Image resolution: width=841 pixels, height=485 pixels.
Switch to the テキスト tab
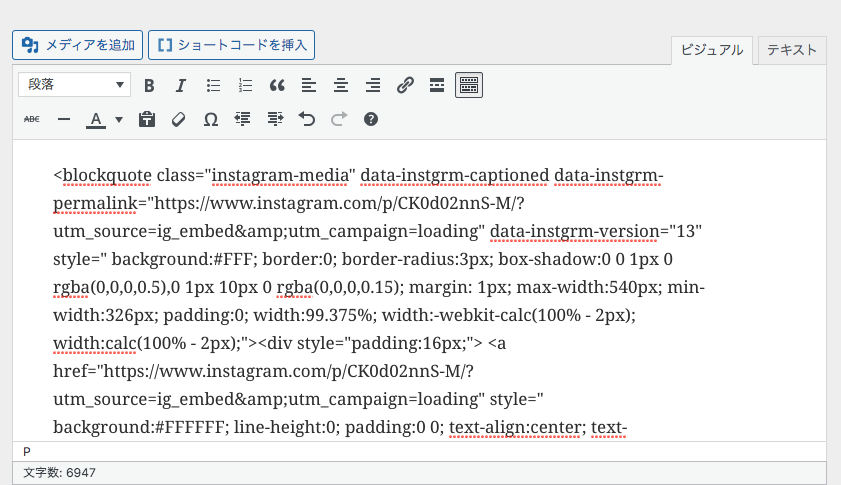coord(792,50)
